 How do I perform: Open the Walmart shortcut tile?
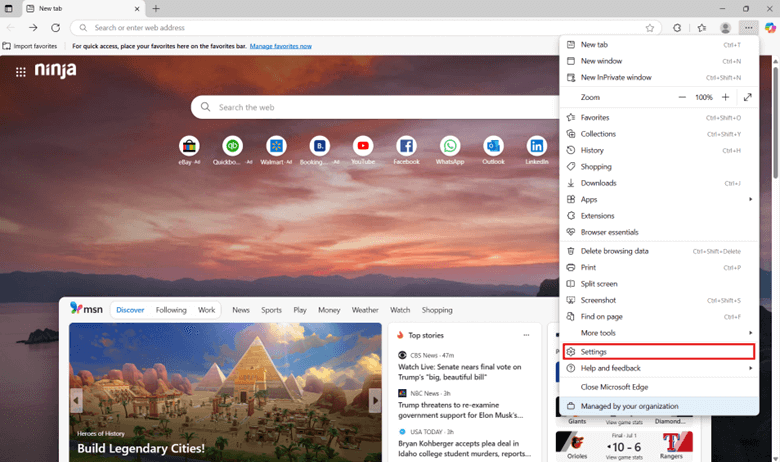[276, 150]
